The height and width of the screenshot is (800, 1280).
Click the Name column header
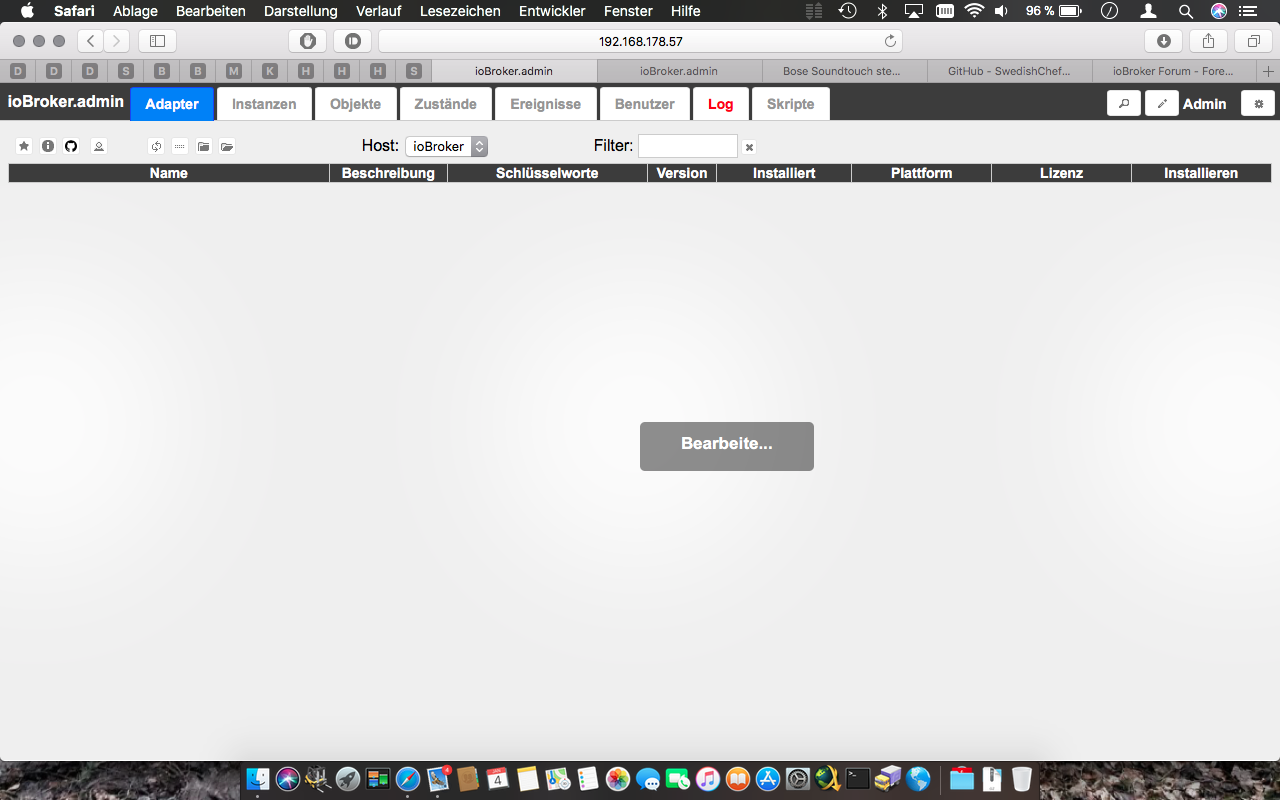point(169,173)
